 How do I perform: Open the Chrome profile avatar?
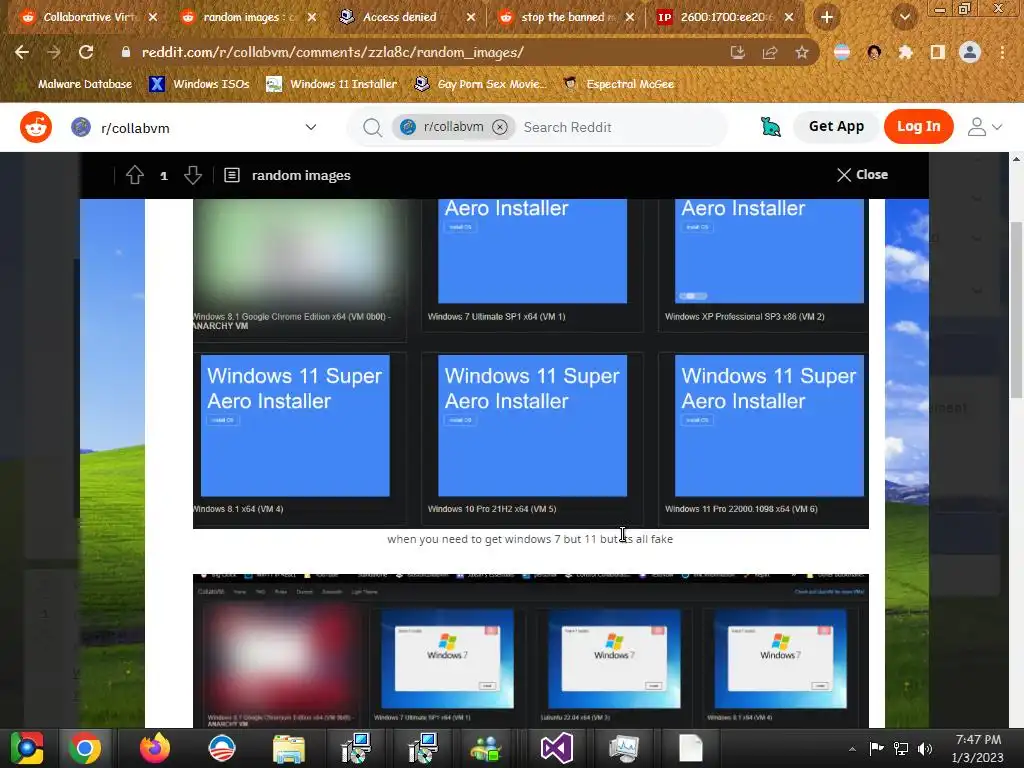point(970,52)
